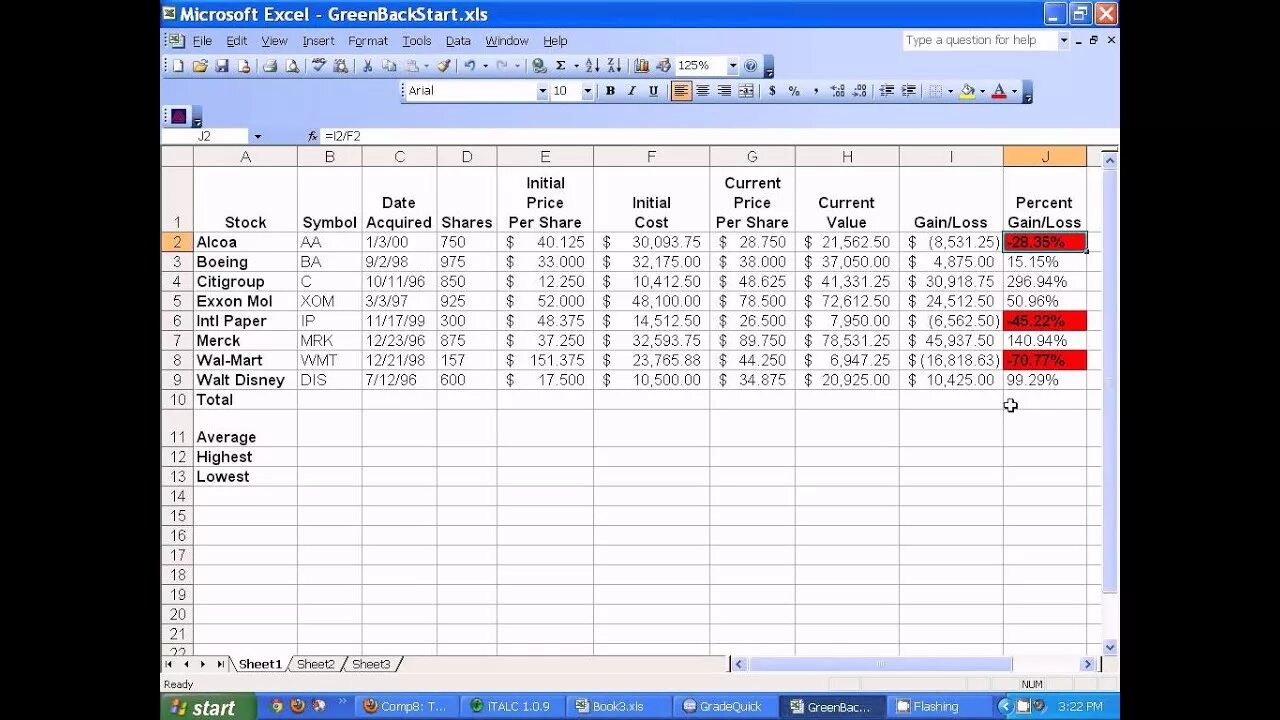1280x720 pixels.
Task: Toggle italic formatting
Action: click(632, 91)
